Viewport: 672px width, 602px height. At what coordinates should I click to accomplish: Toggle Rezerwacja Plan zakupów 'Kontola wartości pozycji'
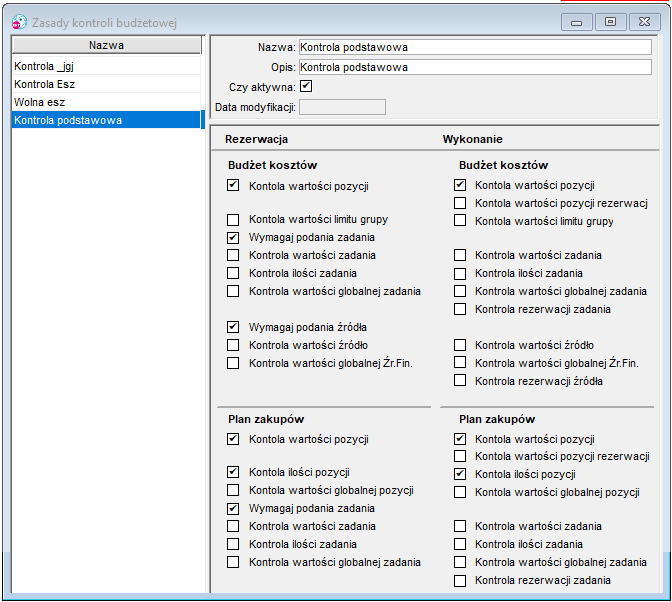click(x=233, y=439)
